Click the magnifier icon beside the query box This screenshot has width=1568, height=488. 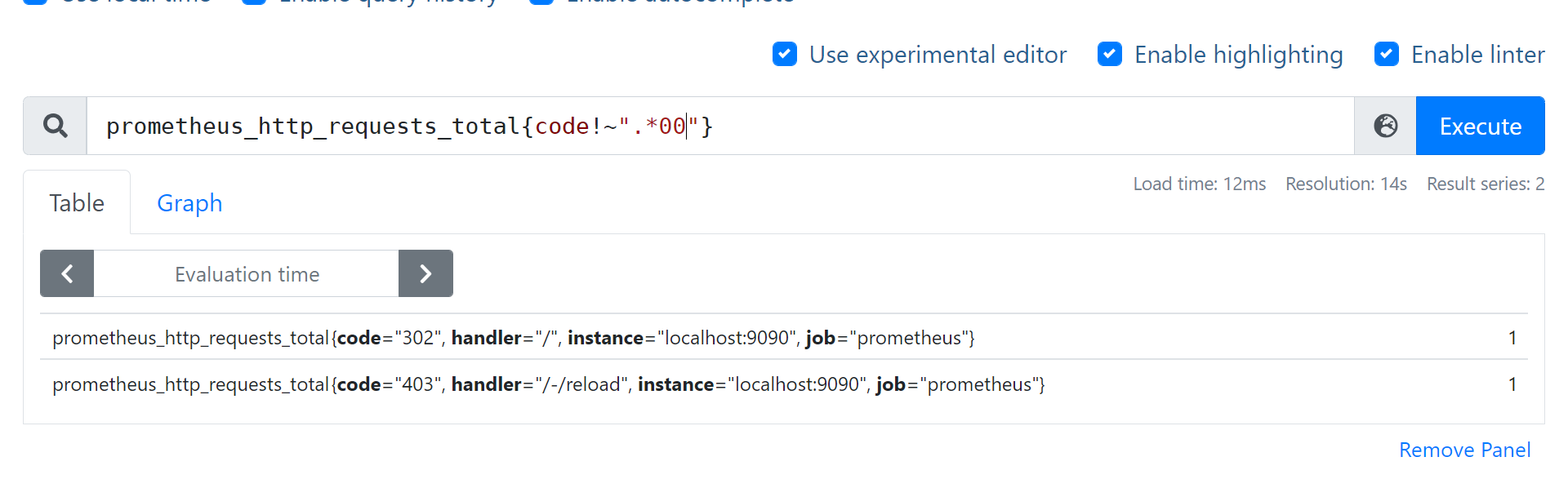55,126
